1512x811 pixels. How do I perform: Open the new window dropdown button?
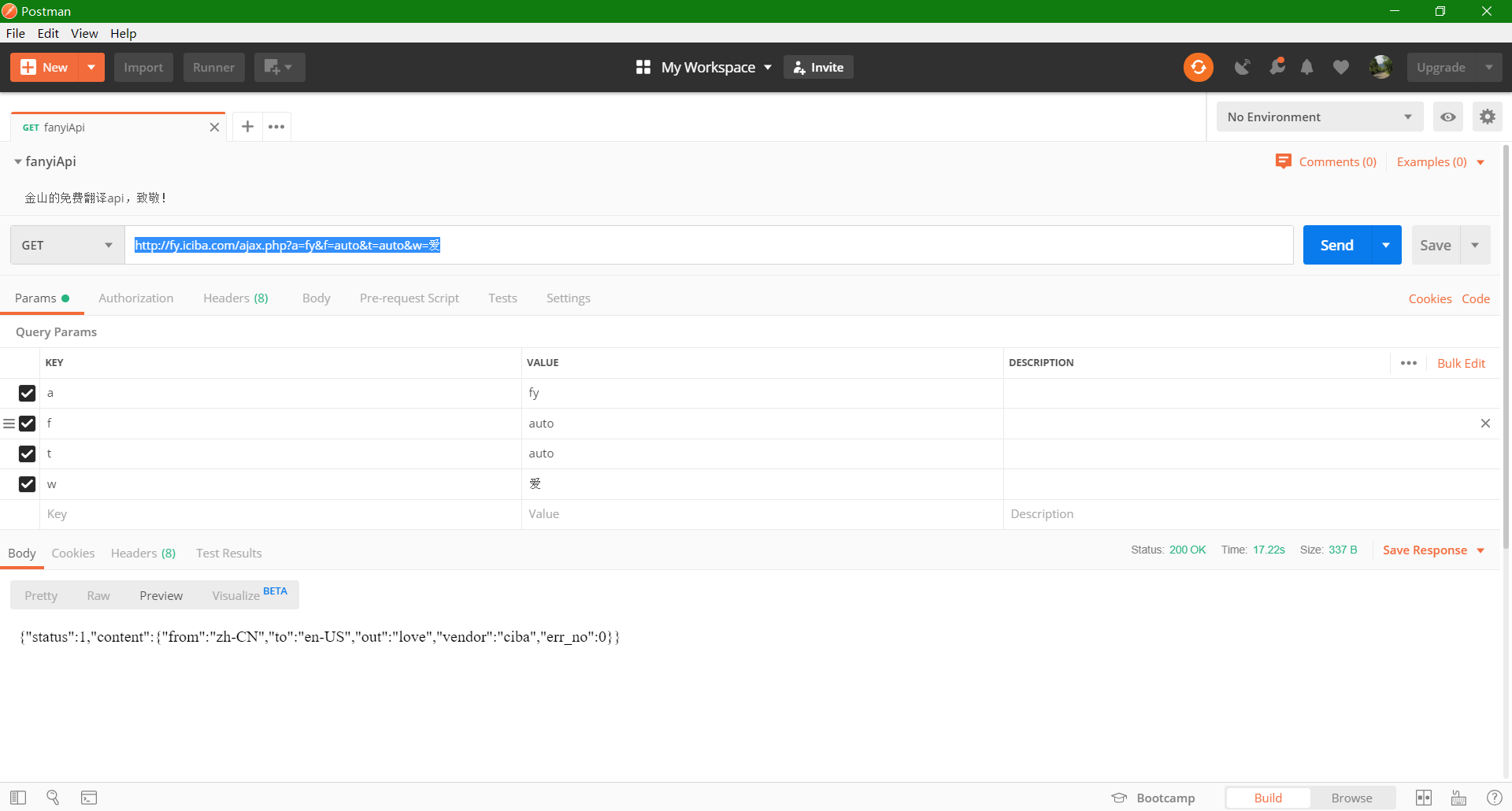[x=279, y=67]
